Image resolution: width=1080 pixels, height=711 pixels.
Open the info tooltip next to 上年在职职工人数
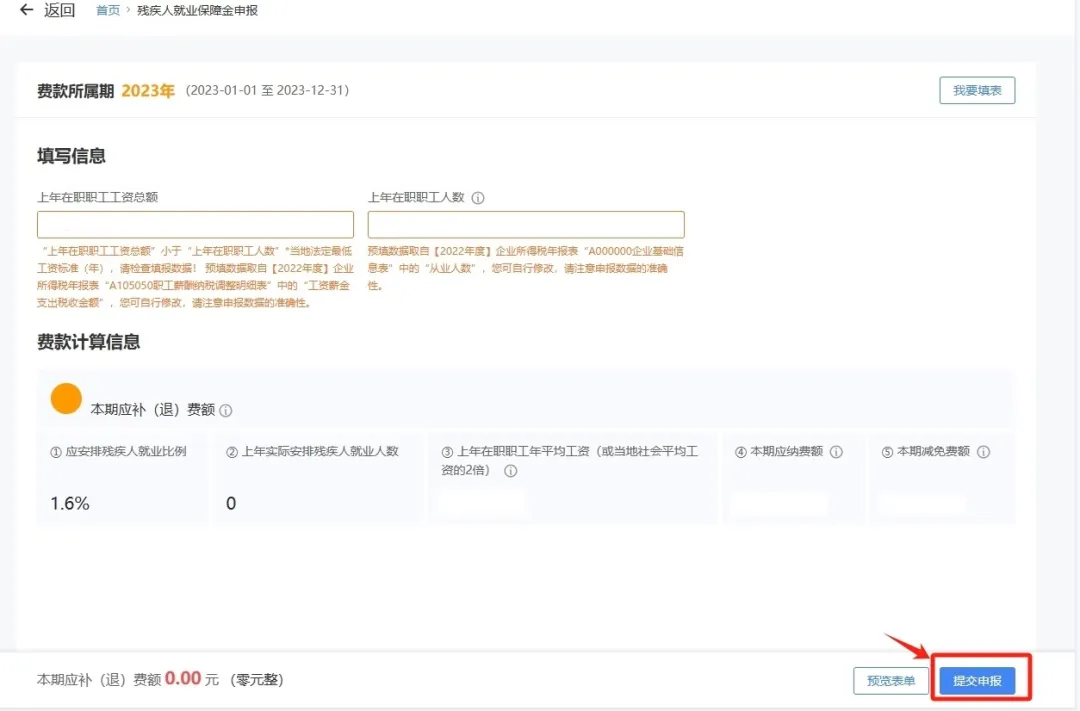[478, 197]
